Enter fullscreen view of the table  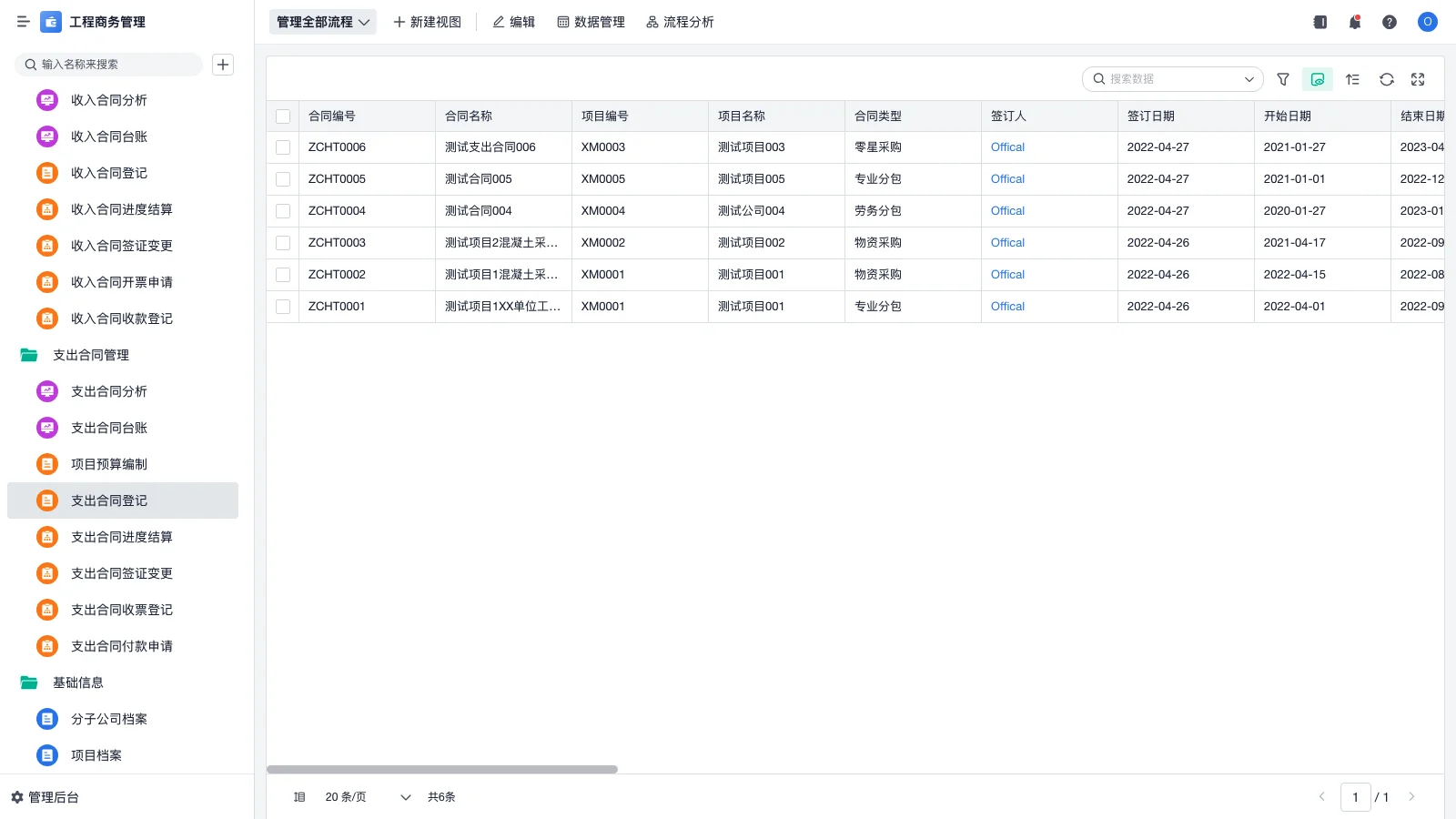pyautogui.click(x=1417, y=79)
